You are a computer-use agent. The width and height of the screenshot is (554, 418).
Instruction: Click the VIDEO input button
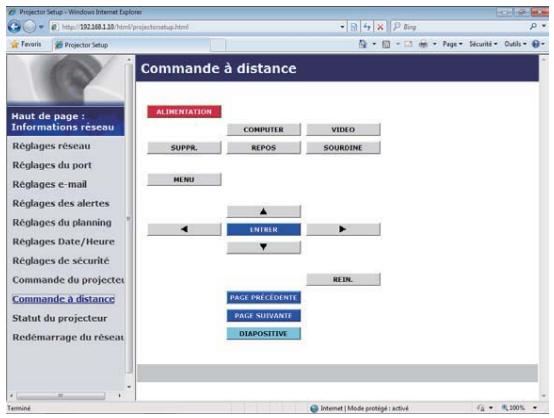pyautogui.click(x=343, y=130)
